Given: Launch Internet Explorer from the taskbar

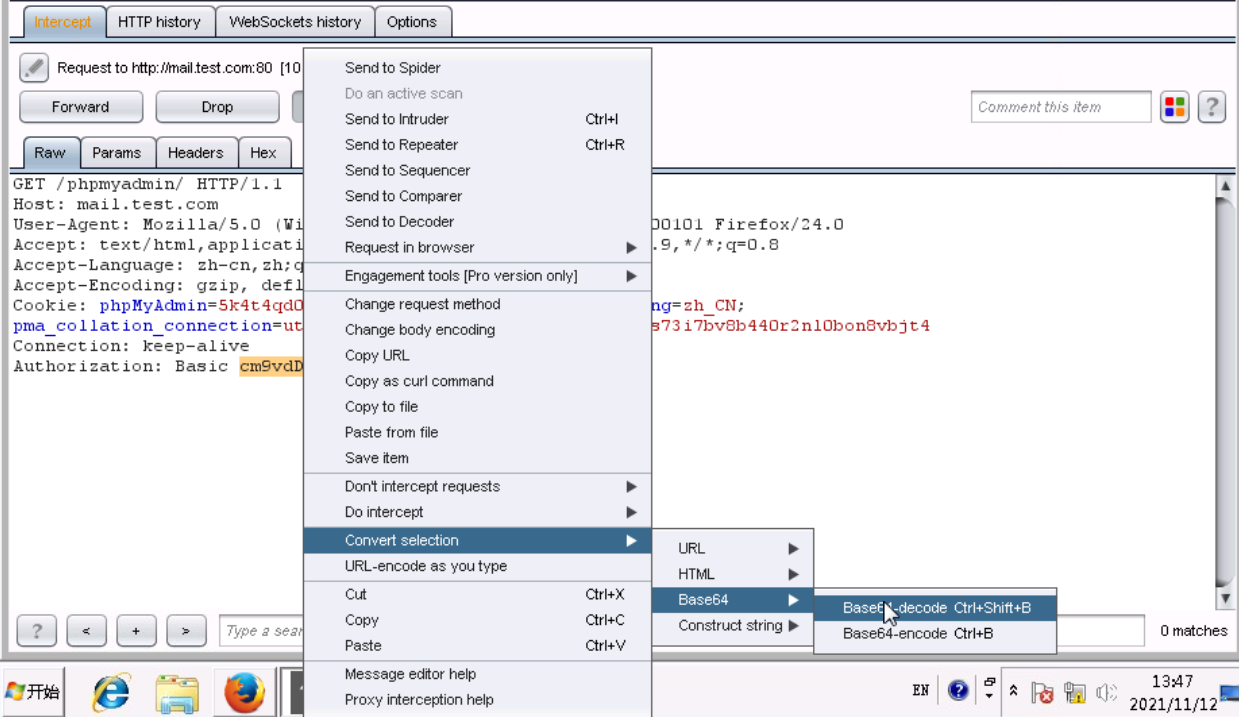Looking at the screenshot, I should (x=111, y=692).
